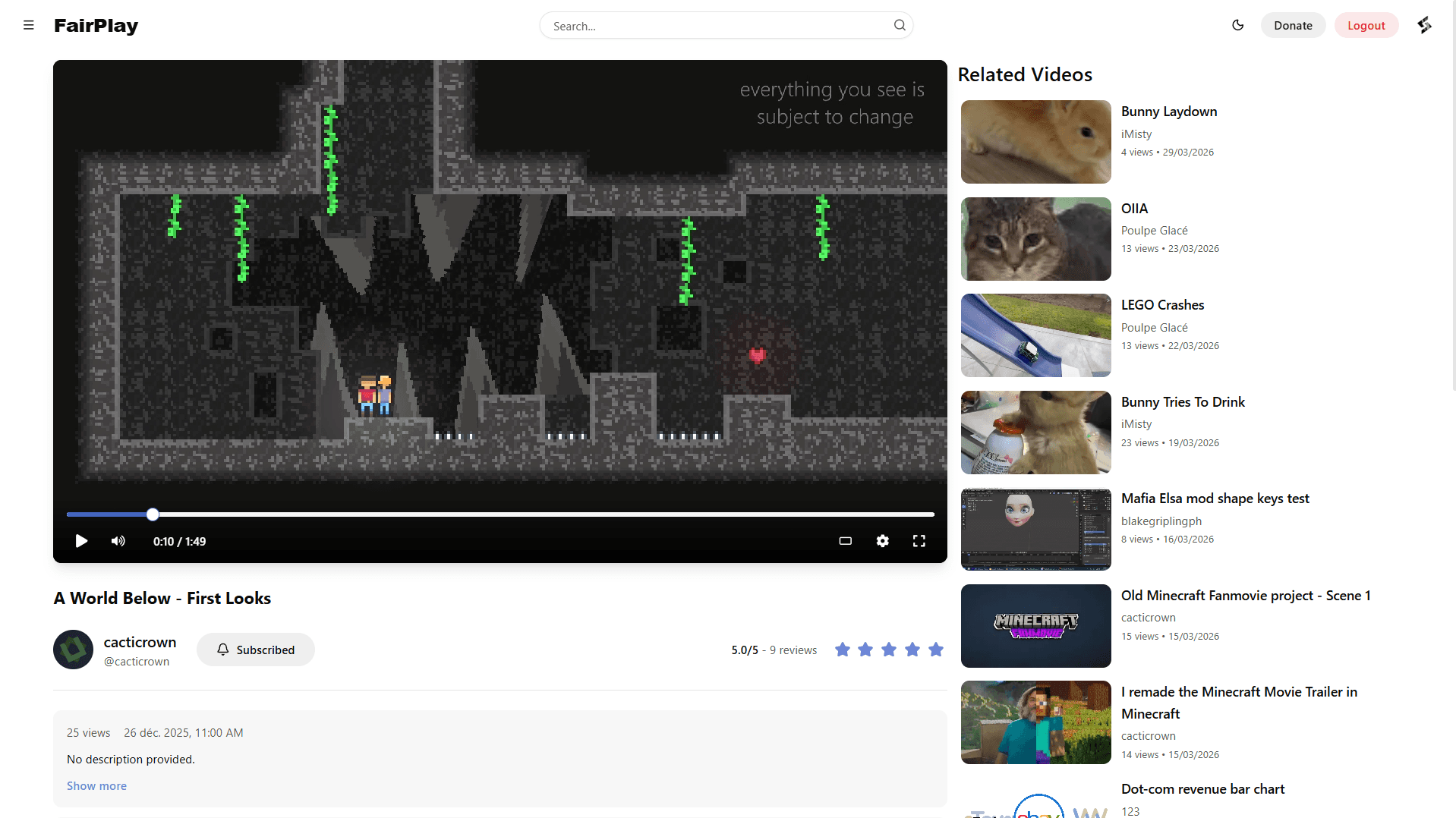The image size is (1456, 818).
Task: Open the OIIA cat thumbnail
Action: 1035,239
